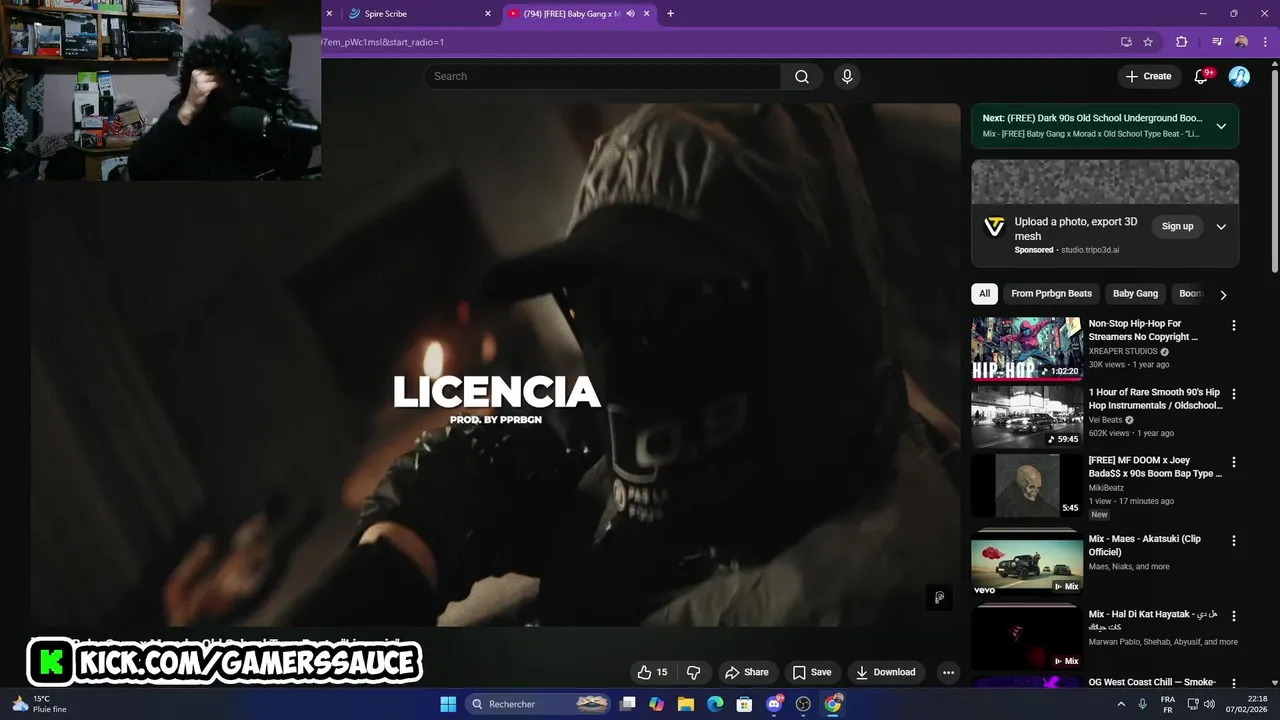Close the Spire Scribe tab
Image resolution: width=1280 pixels, height=720 pixels.
pyautogui.click(x=488, y=14)
